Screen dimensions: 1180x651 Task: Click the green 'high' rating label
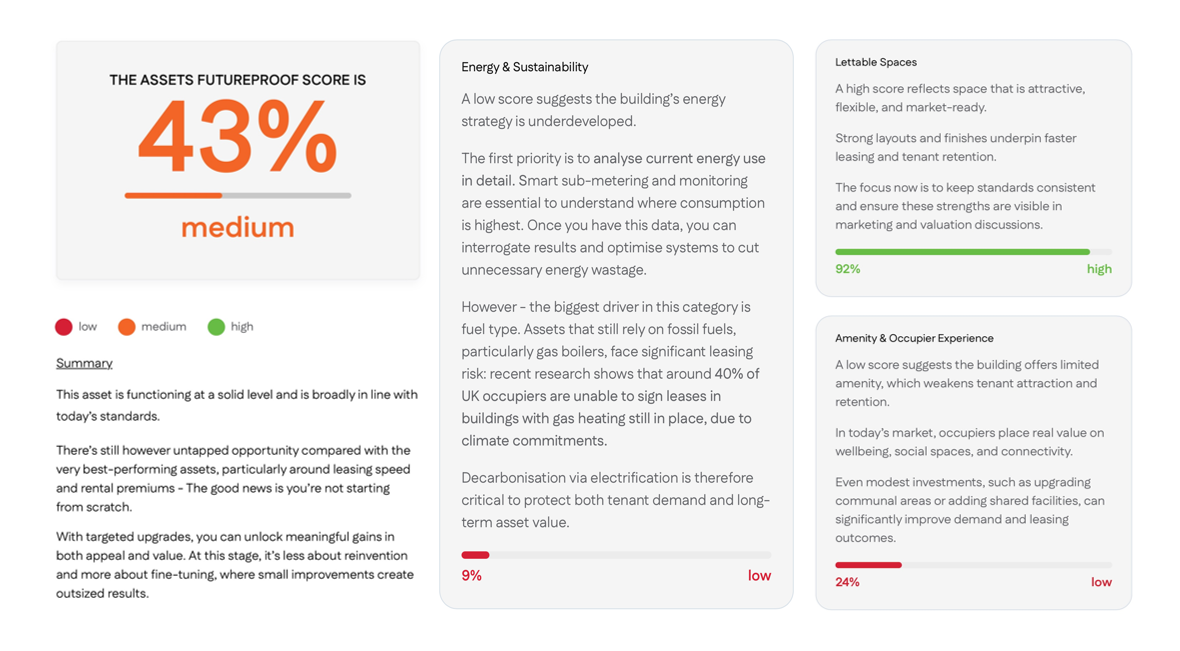click(1099, 269)
